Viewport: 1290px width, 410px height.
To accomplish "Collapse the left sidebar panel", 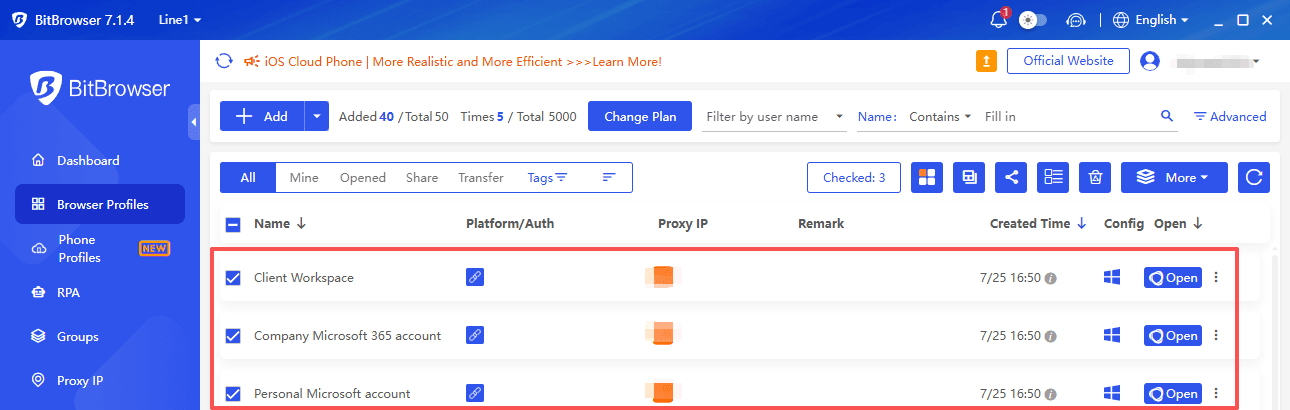I will click(x=193, y=121).
